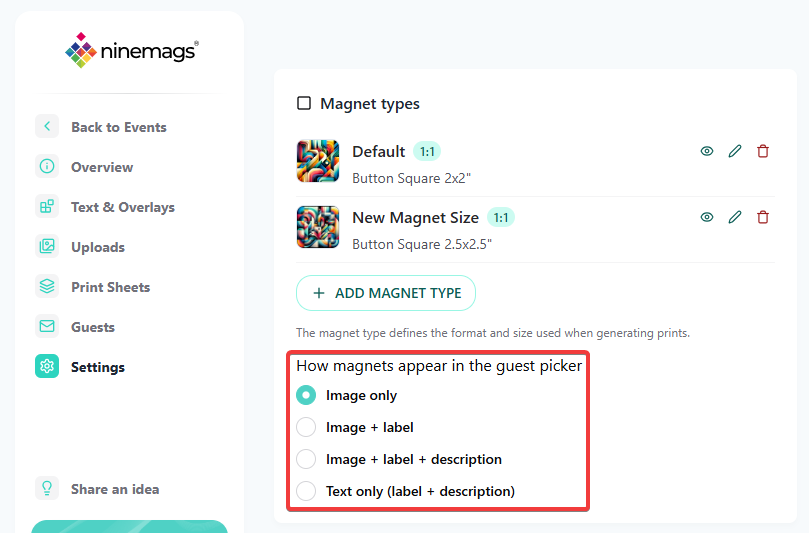Select Text only (label + description)

click(306, 491)
